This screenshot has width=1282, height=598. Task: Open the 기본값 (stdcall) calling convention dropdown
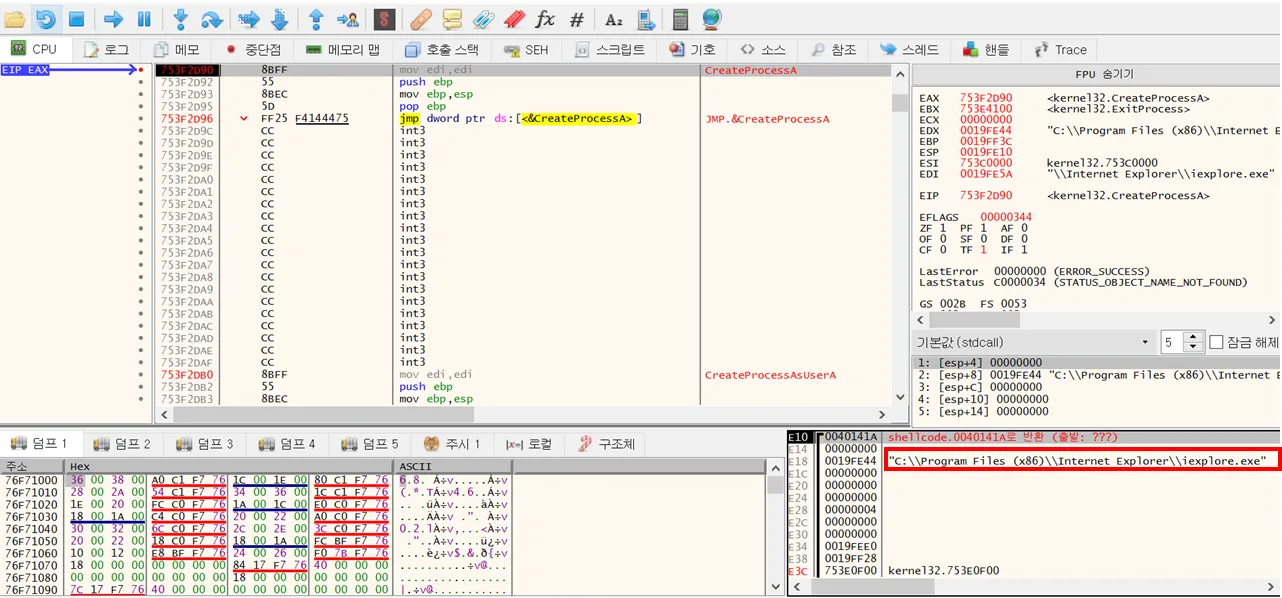coord(1034,342)
